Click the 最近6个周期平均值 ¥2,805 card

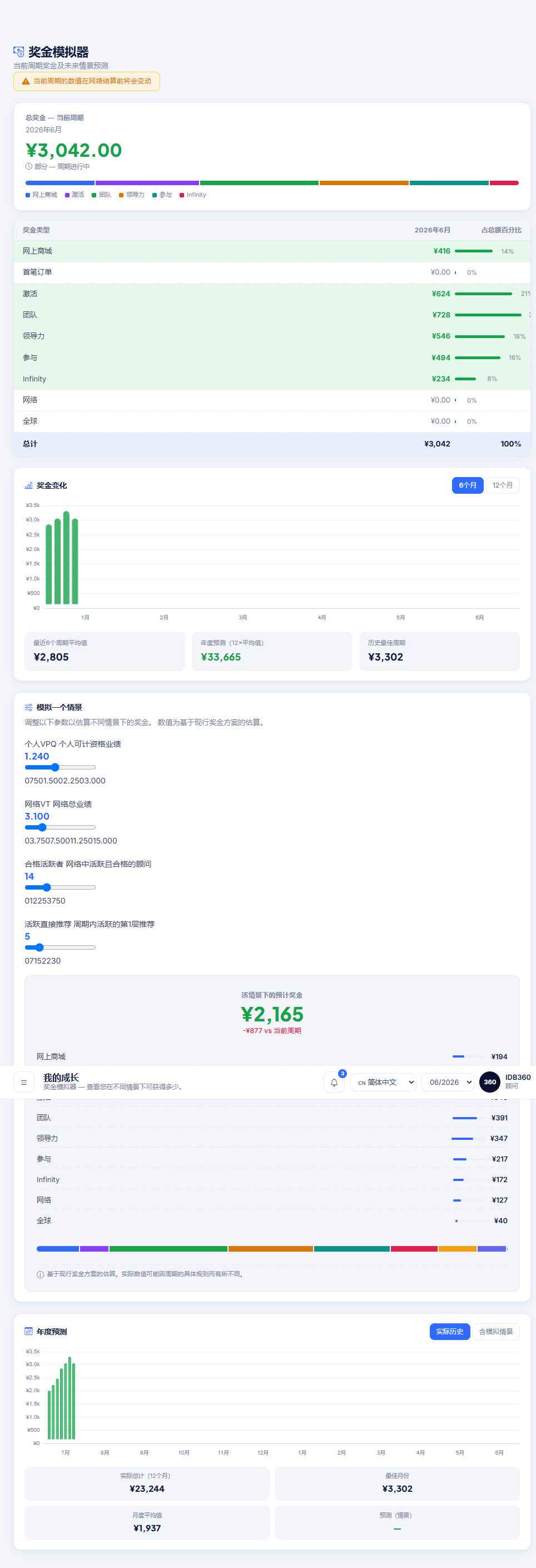tap(105, 651)
